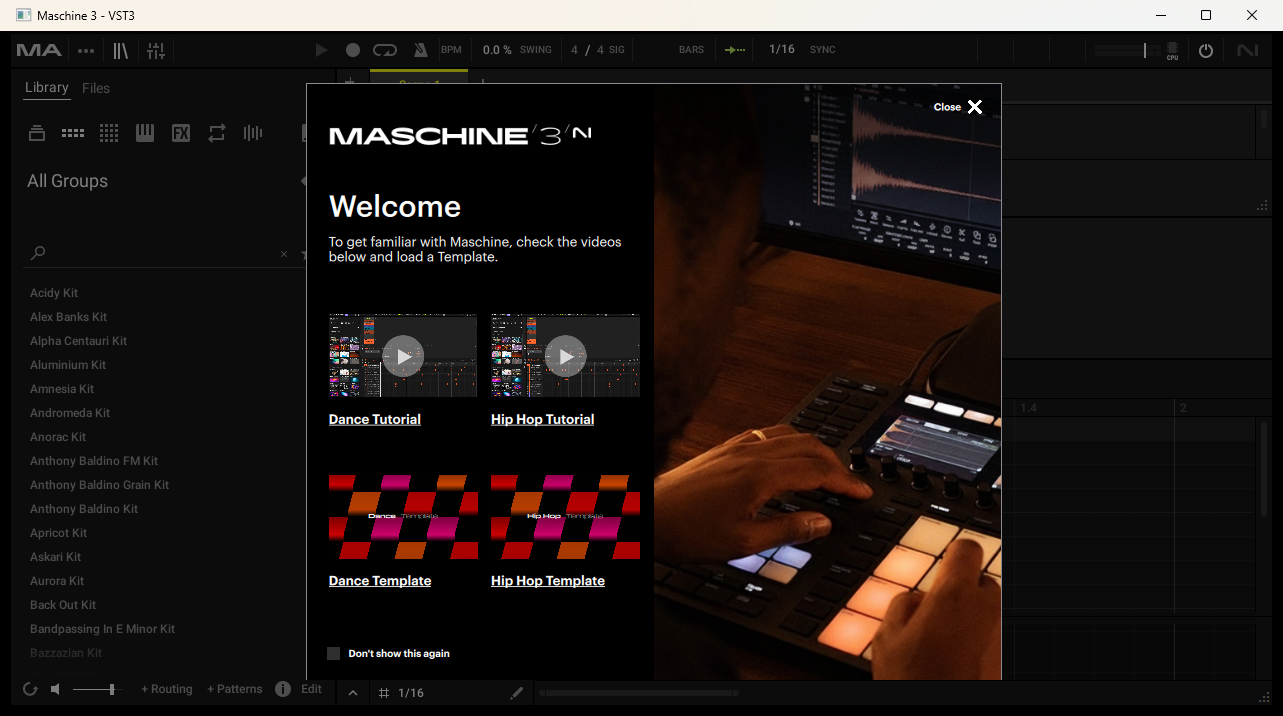Open the Dance Tutorial link

pyautogui.click(x=375, y=419)
